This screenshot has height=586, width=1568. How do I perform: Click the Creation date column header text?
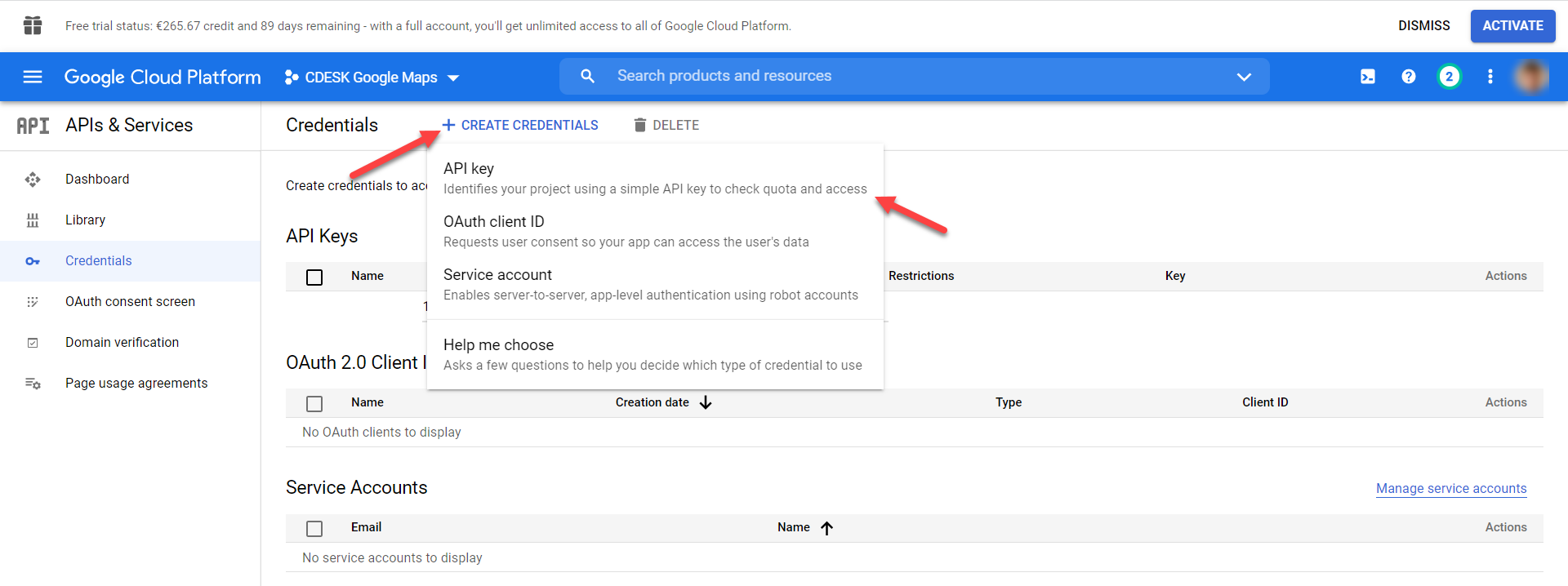click(x=653, y=402)
